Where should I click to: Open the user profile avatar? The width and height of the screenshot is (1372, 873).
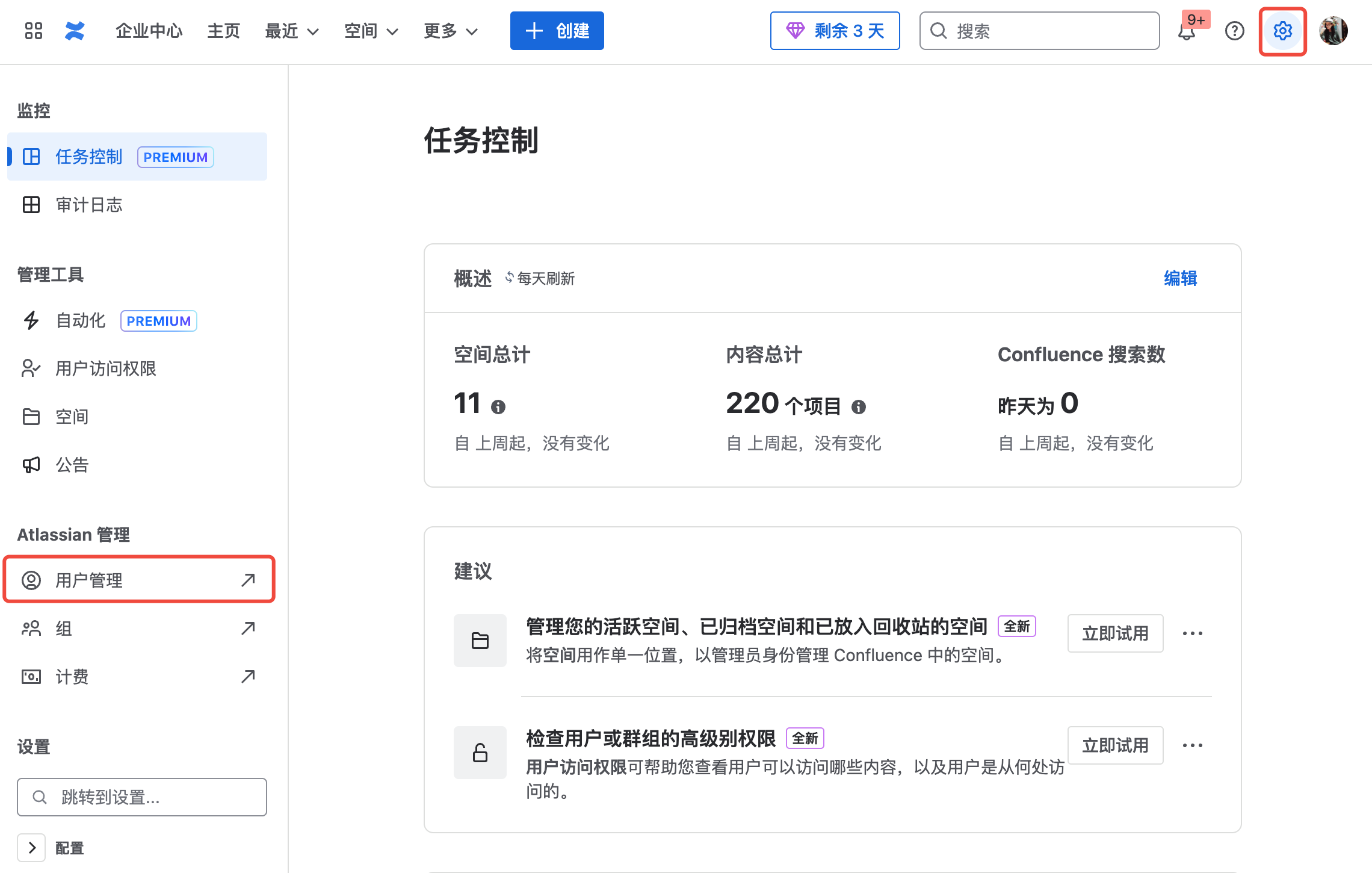(x=1333, y=31)
